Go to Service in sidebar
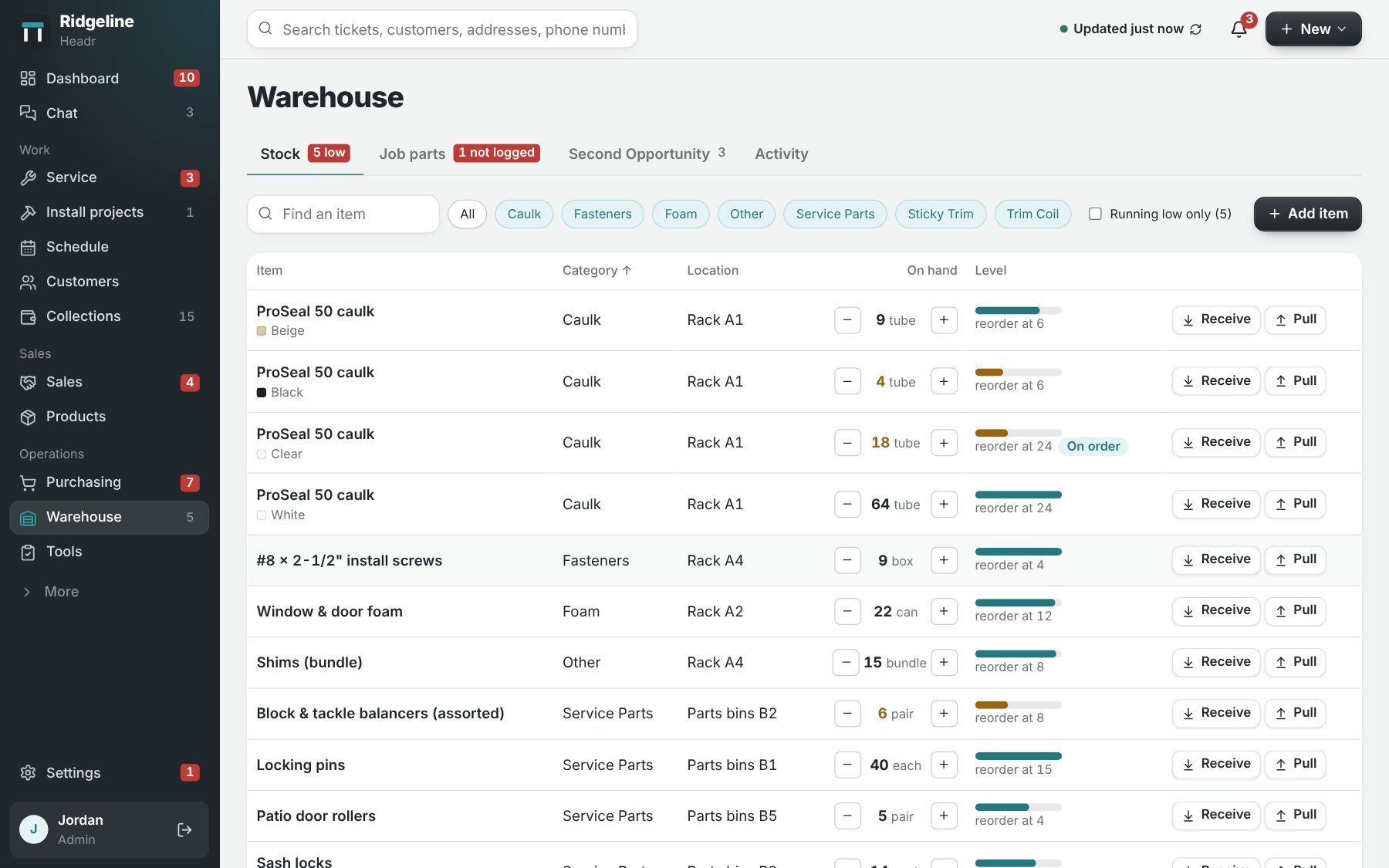 109,177
